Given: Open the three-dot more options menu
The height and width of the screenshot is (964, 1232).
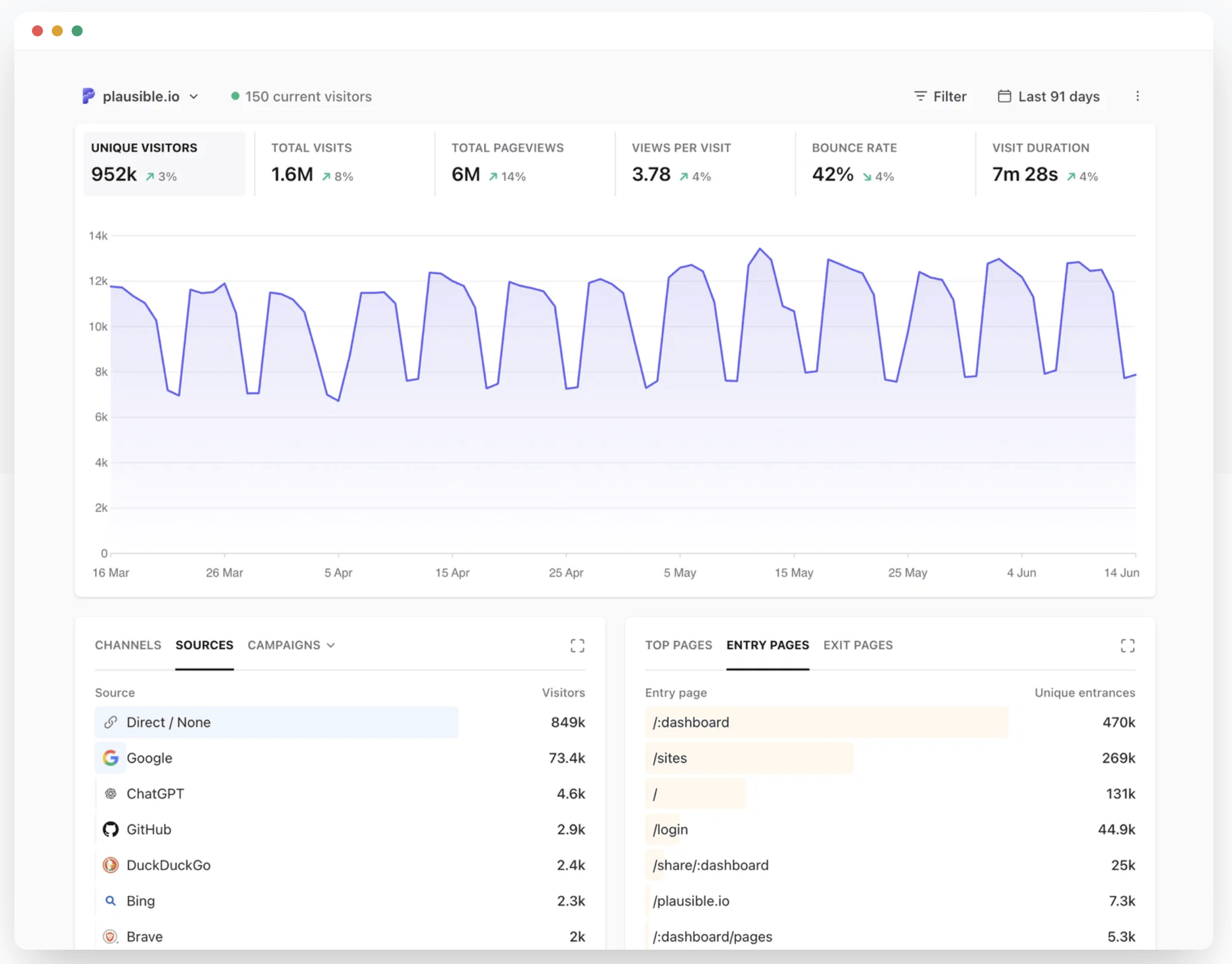Looking at the screenshot, I should (1137, 96).
